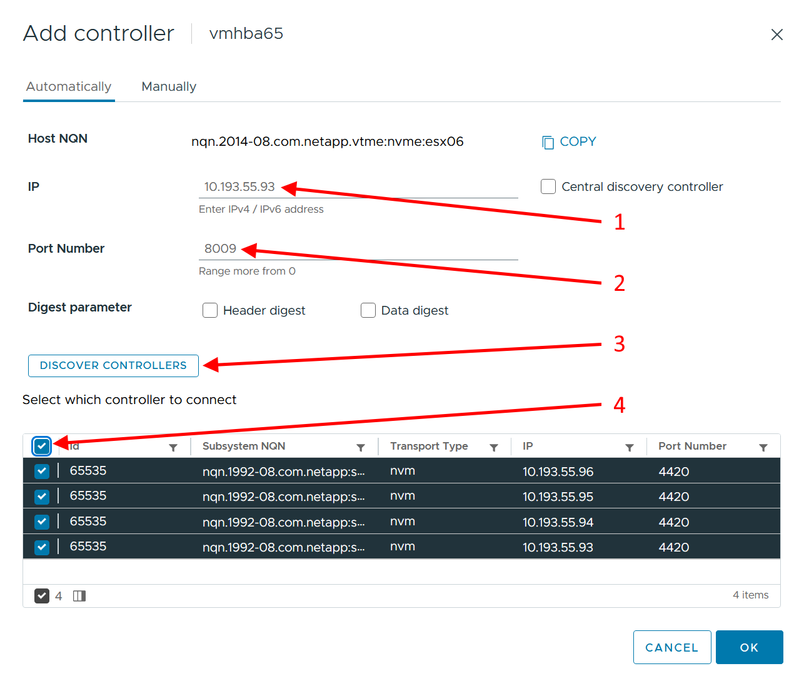Deselect the controller row for 10.193.55.94

(x=42, y=521)
